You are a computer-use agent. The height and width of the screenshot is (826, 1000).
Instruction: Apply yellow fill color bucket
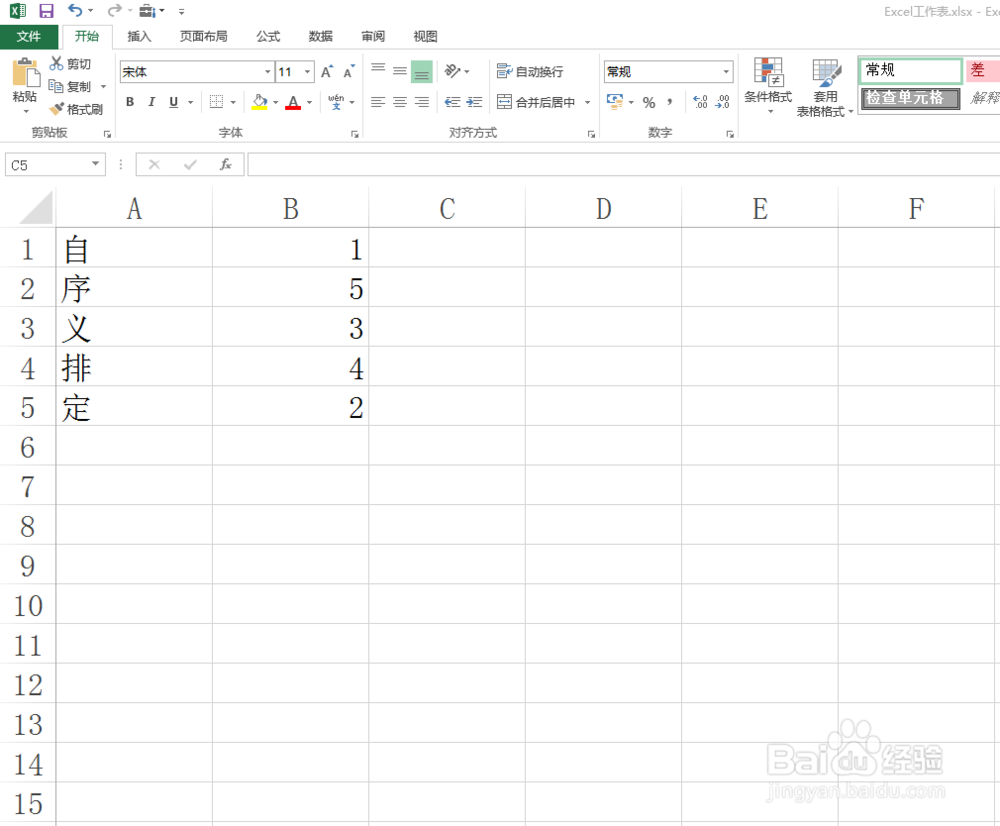(x=260, y=102)
